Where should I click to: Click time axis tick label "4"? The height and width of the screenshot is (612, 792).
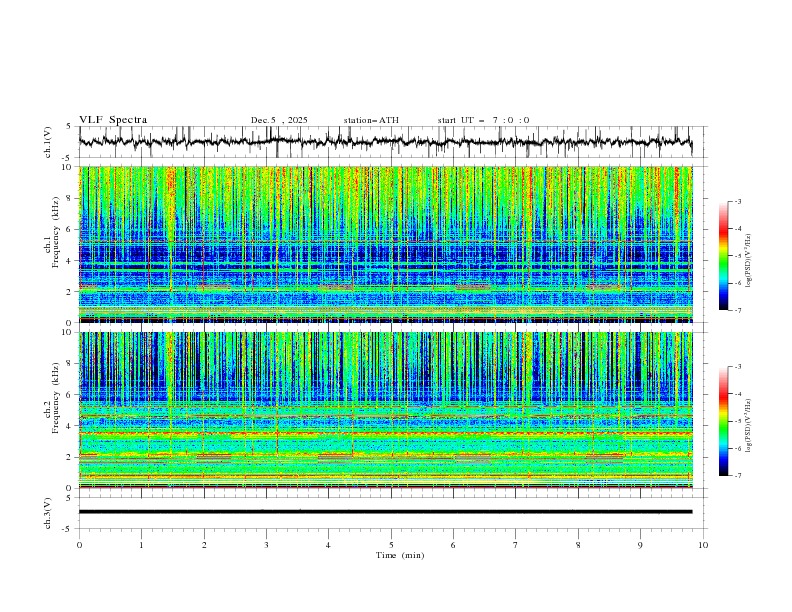pyautogui.click(x=328, y=545)
